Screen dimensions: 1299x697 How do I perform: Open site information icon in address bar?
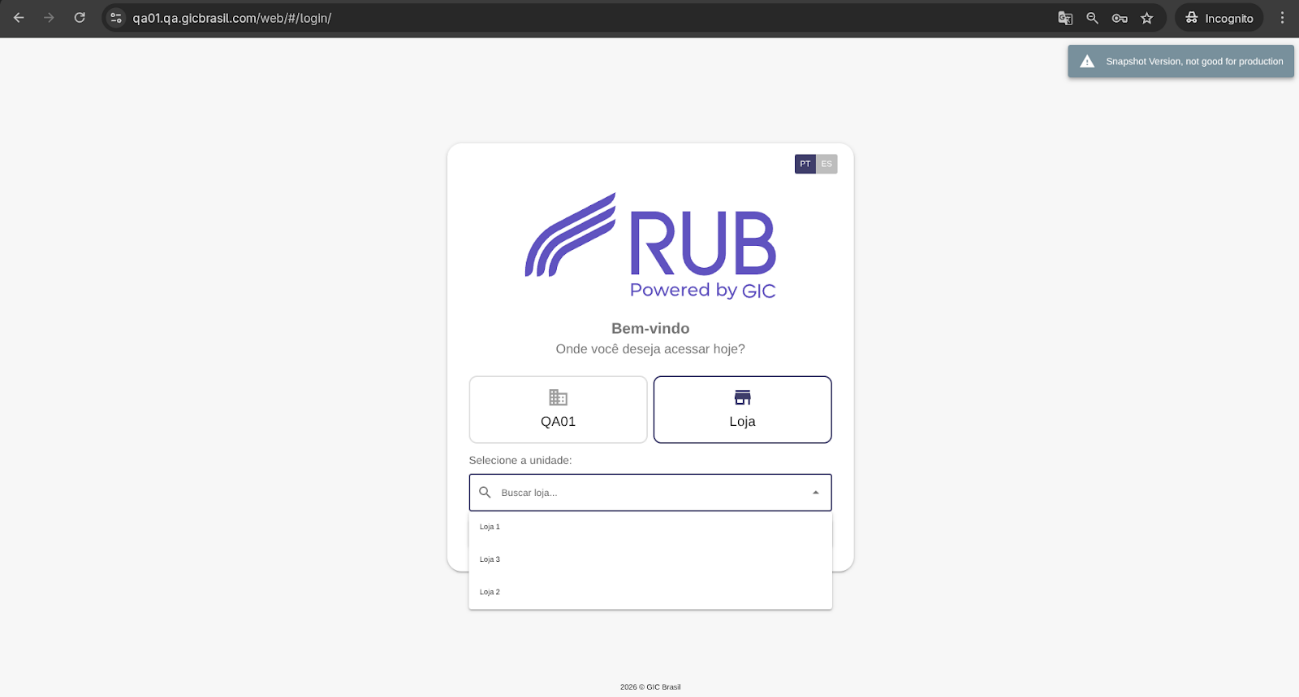(116, 18)
